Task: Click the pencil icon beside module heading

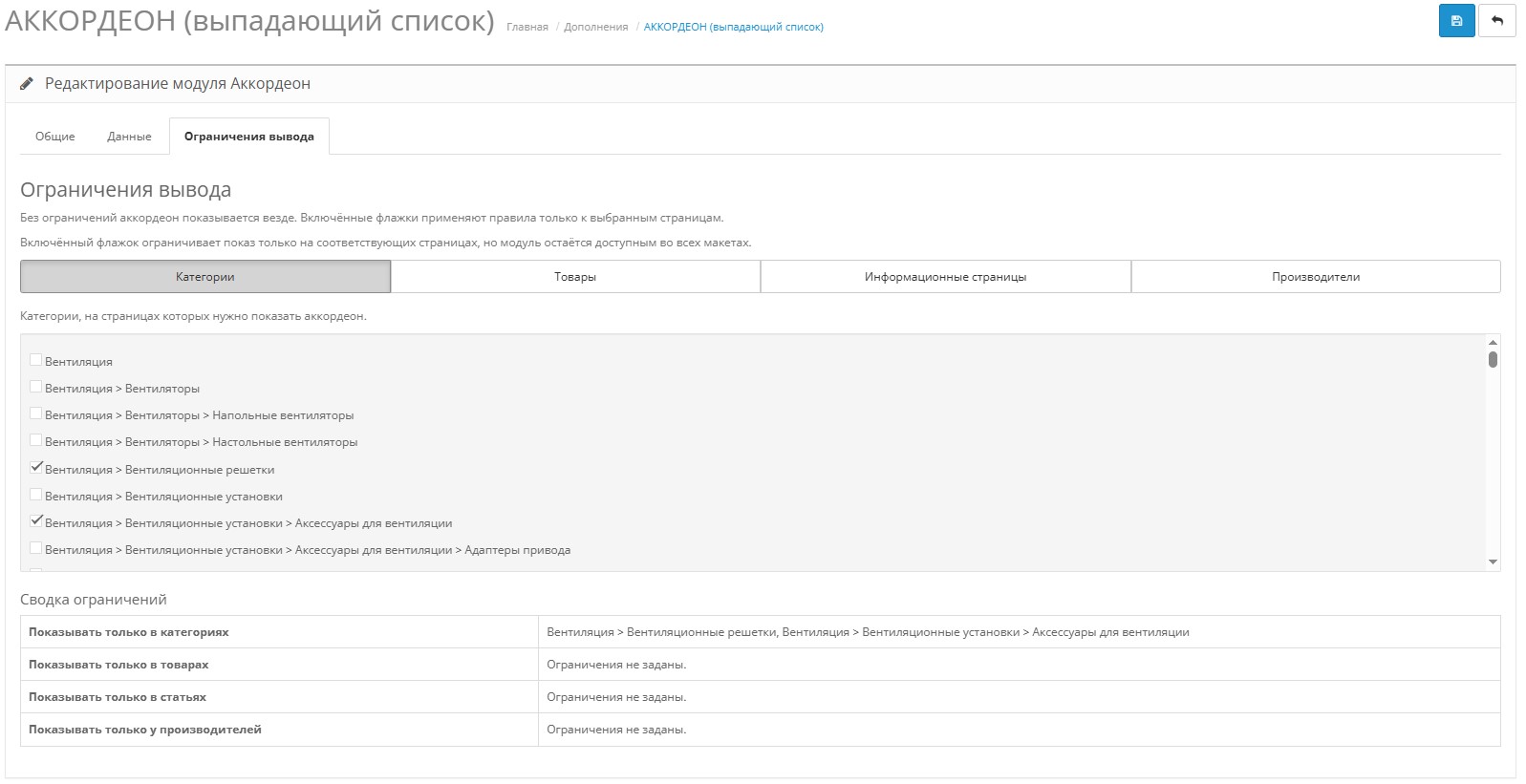Action: [x=27, y=84]
